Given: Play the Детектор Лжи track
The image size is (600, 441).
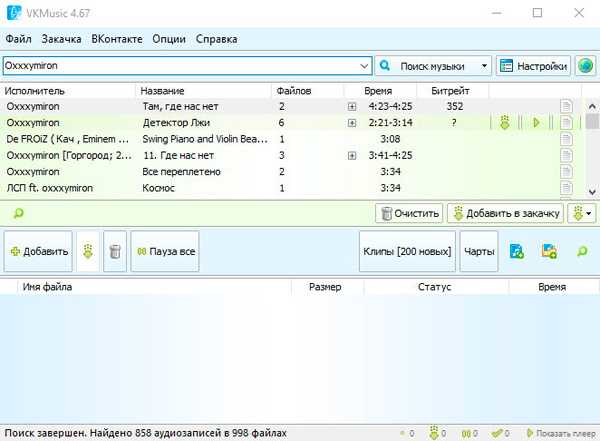Looking at the screenshot, I should (x=536, y=123).
